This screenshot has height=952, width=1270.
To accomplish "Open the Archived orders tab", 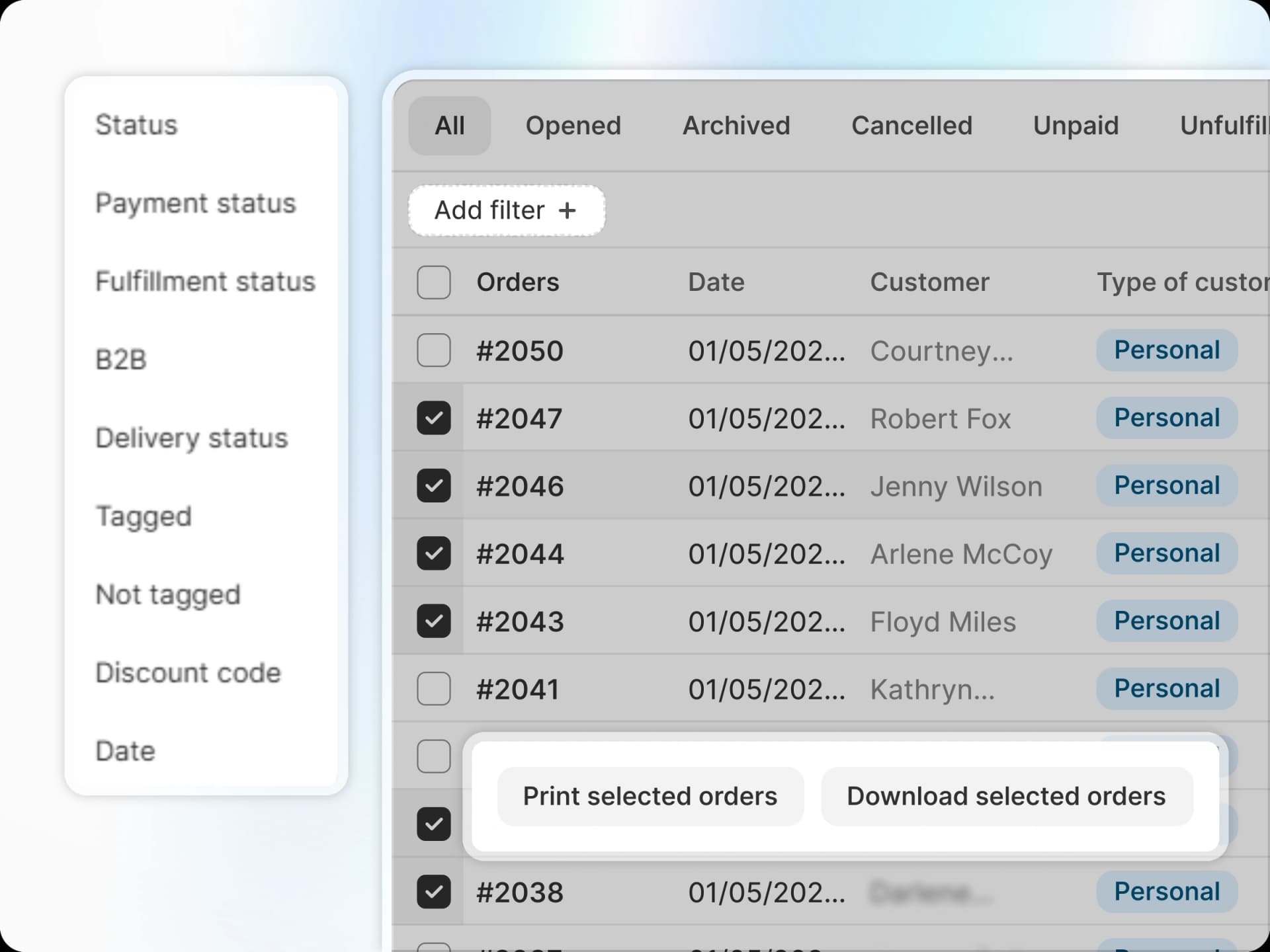I will 736,126.
